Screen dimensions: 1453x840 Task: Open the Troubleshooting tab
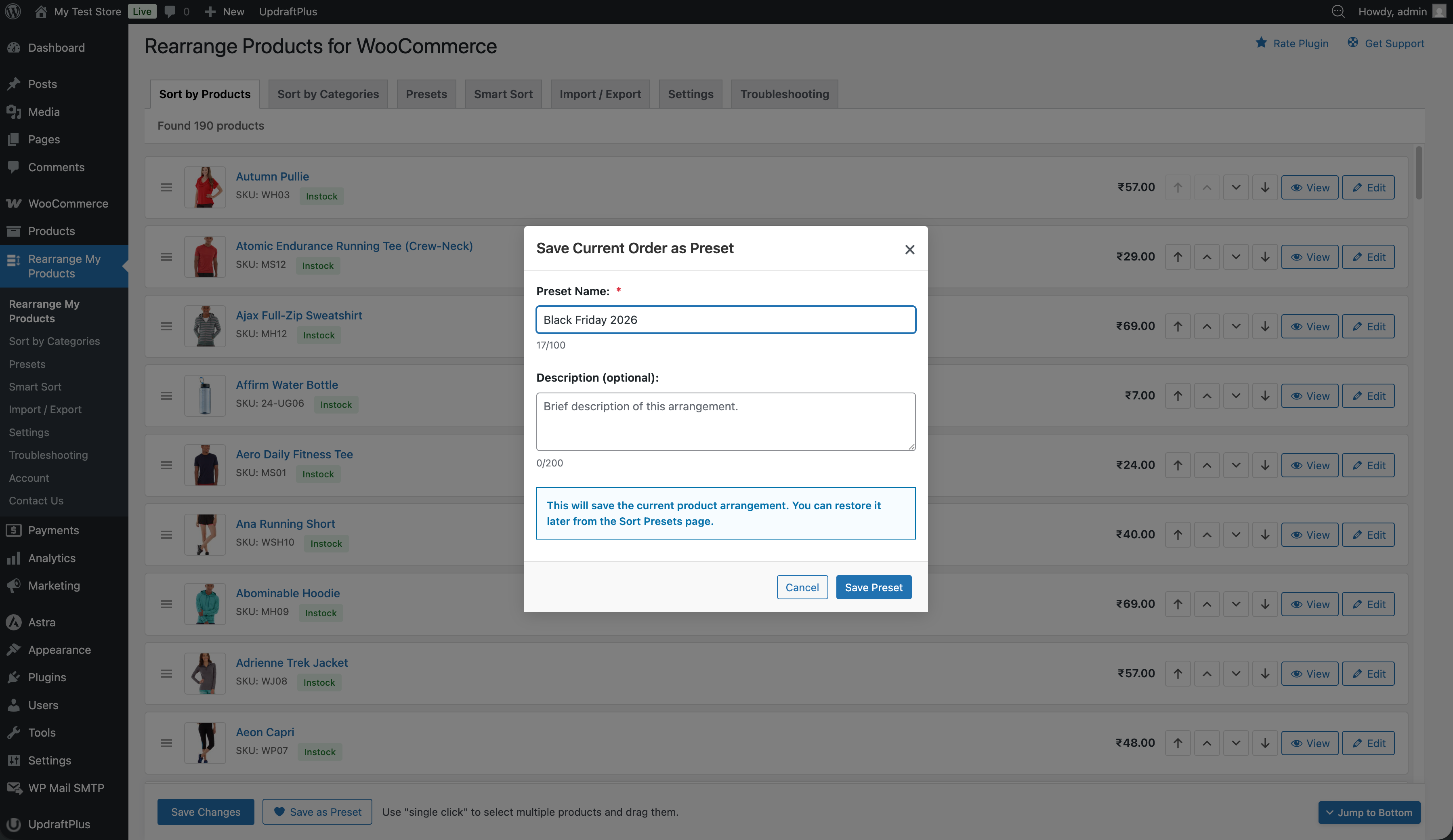point(784,93)
